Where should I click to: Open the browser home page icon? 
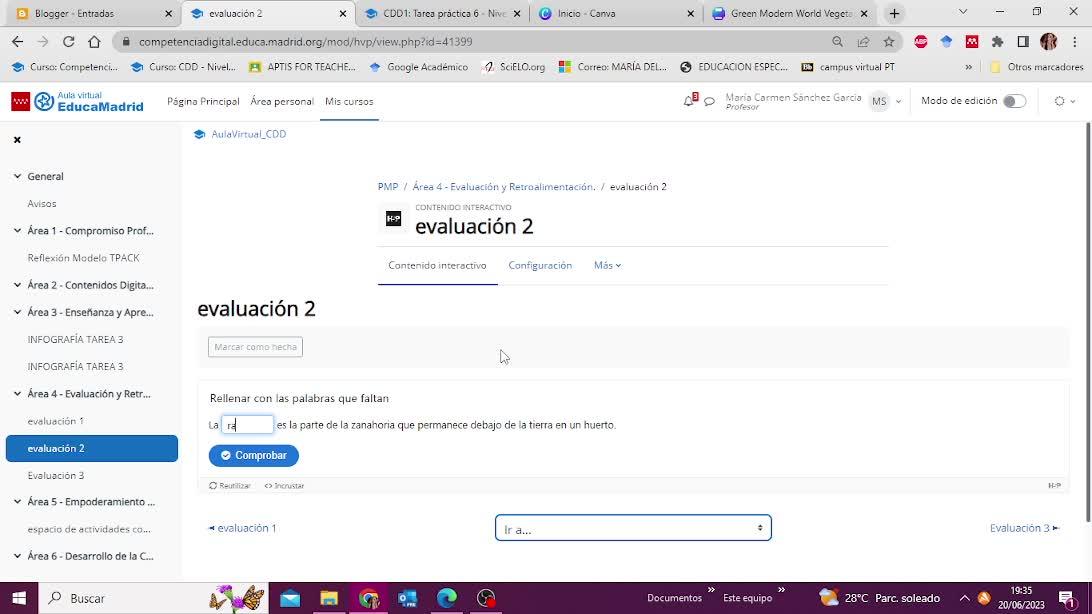(x=94, y=42)
